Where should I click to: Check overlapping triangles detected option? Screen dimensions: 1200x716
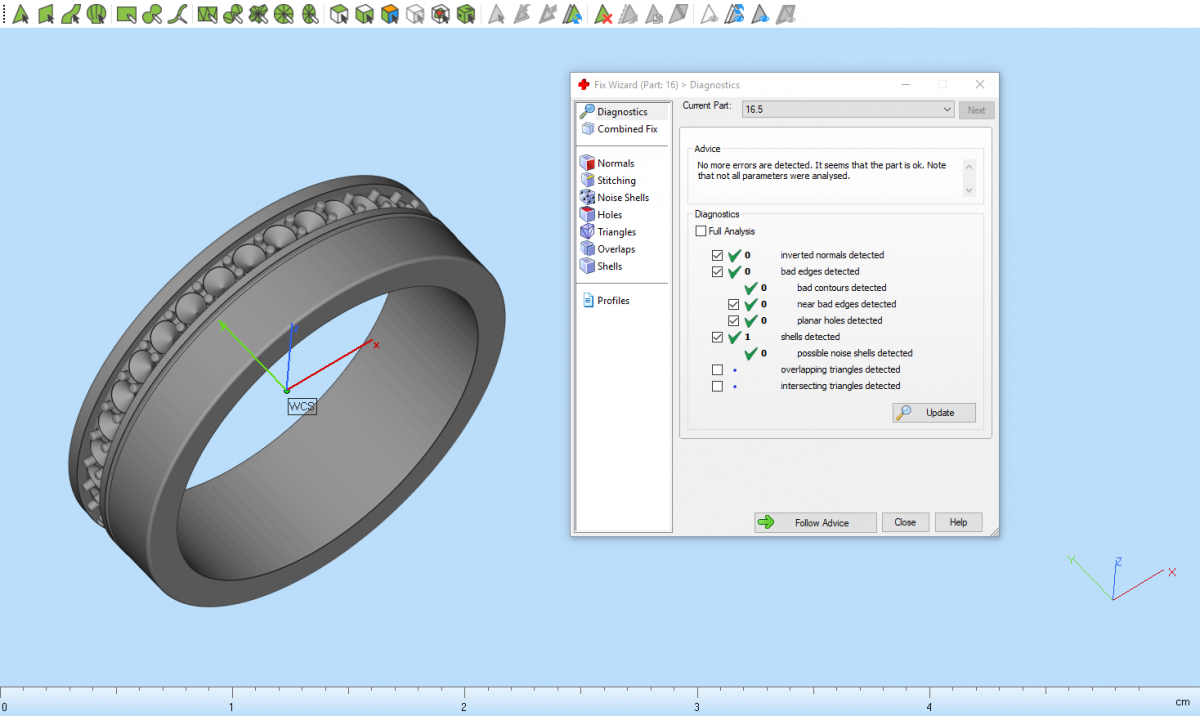[x=717, y=370]
